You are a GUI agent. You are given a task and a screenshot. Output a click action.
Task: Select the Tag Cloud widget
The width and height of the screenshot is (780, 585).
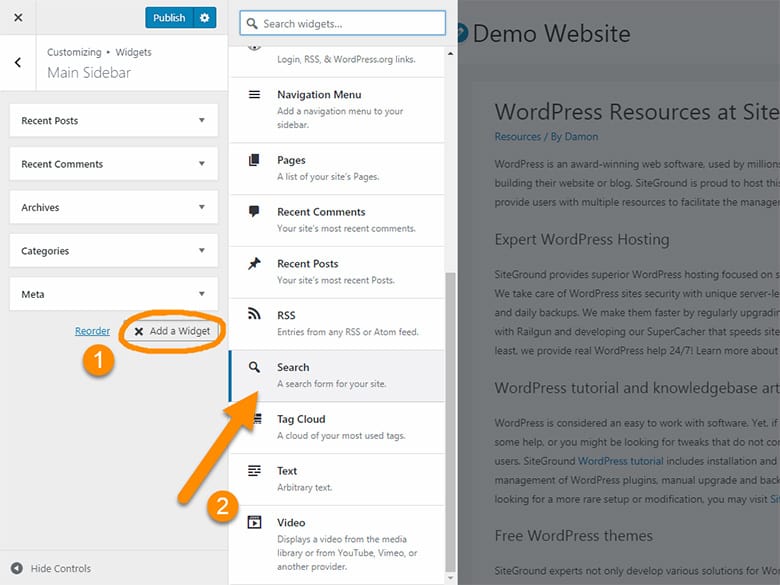[337, 427]
